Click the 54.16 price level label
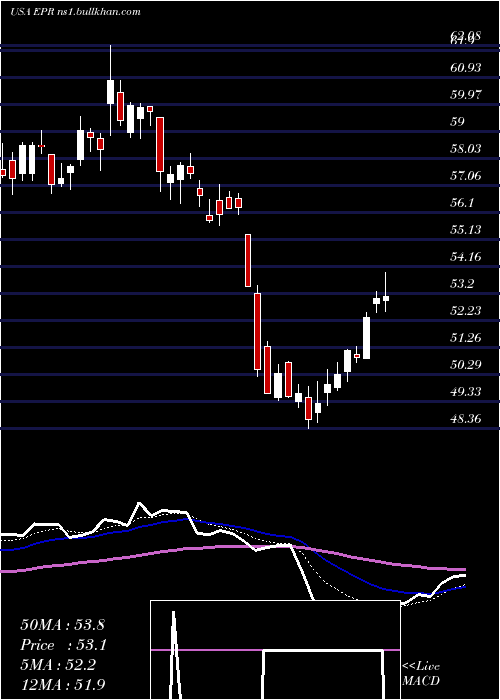This screenshot has height=700, width=500. coord(465,257)
